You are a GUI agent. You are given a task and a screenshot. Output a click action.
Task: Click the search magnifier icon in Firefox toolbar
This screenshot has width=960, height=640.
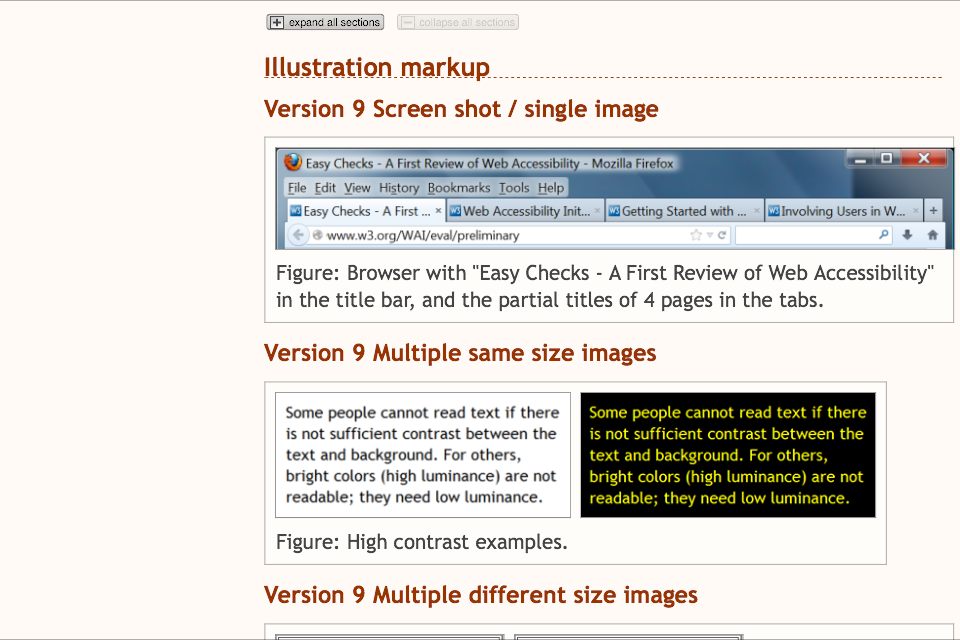click(x=883, y=236)
